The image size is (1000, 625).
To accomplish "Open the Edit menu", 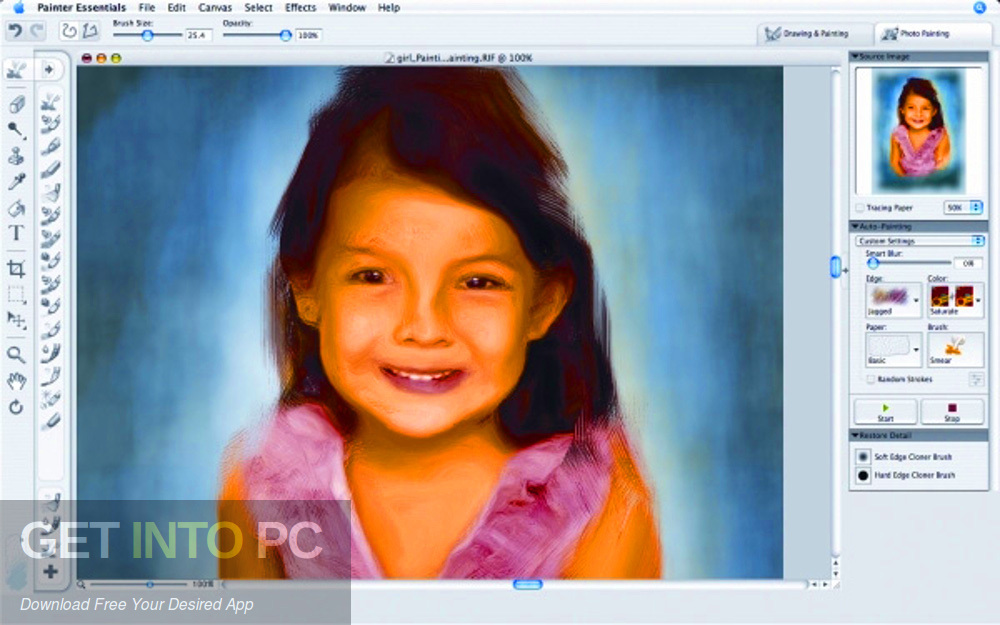I will 177,8.
